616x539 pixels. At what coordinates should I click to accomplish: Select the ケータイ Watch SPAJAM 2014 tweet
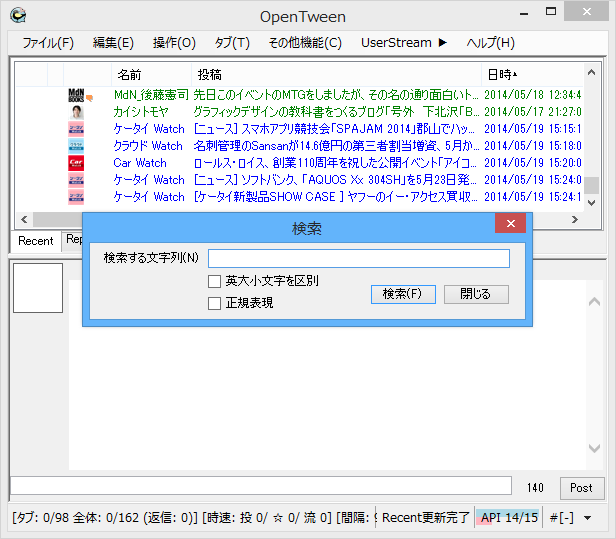pyautogui.click(x=299, y=129)
